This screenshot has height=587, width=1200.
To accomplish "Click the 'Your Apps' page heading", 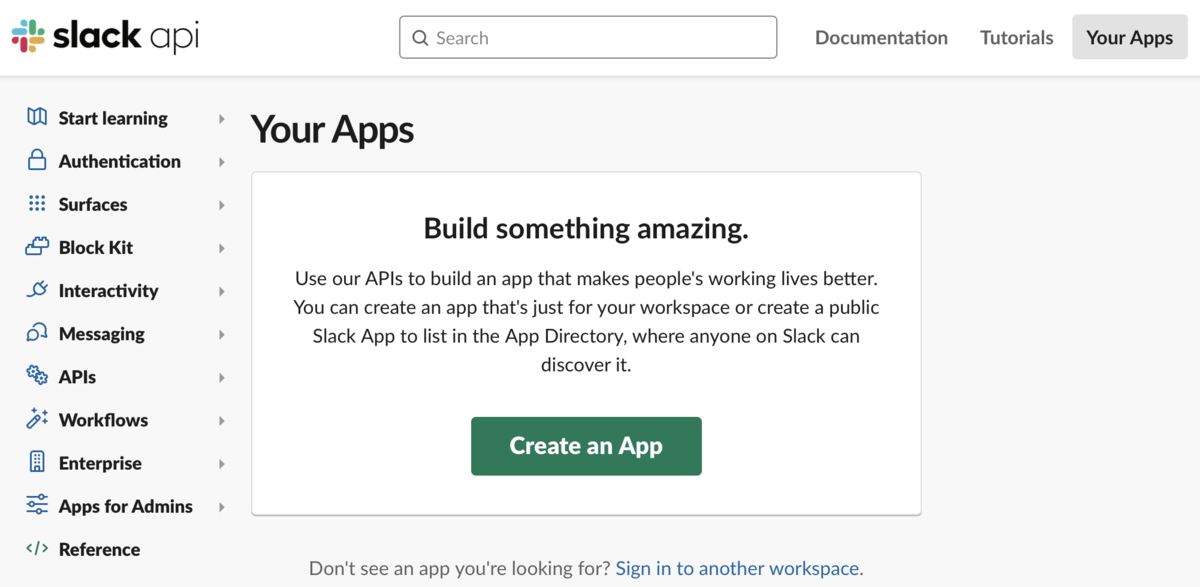I will [332, 130].
